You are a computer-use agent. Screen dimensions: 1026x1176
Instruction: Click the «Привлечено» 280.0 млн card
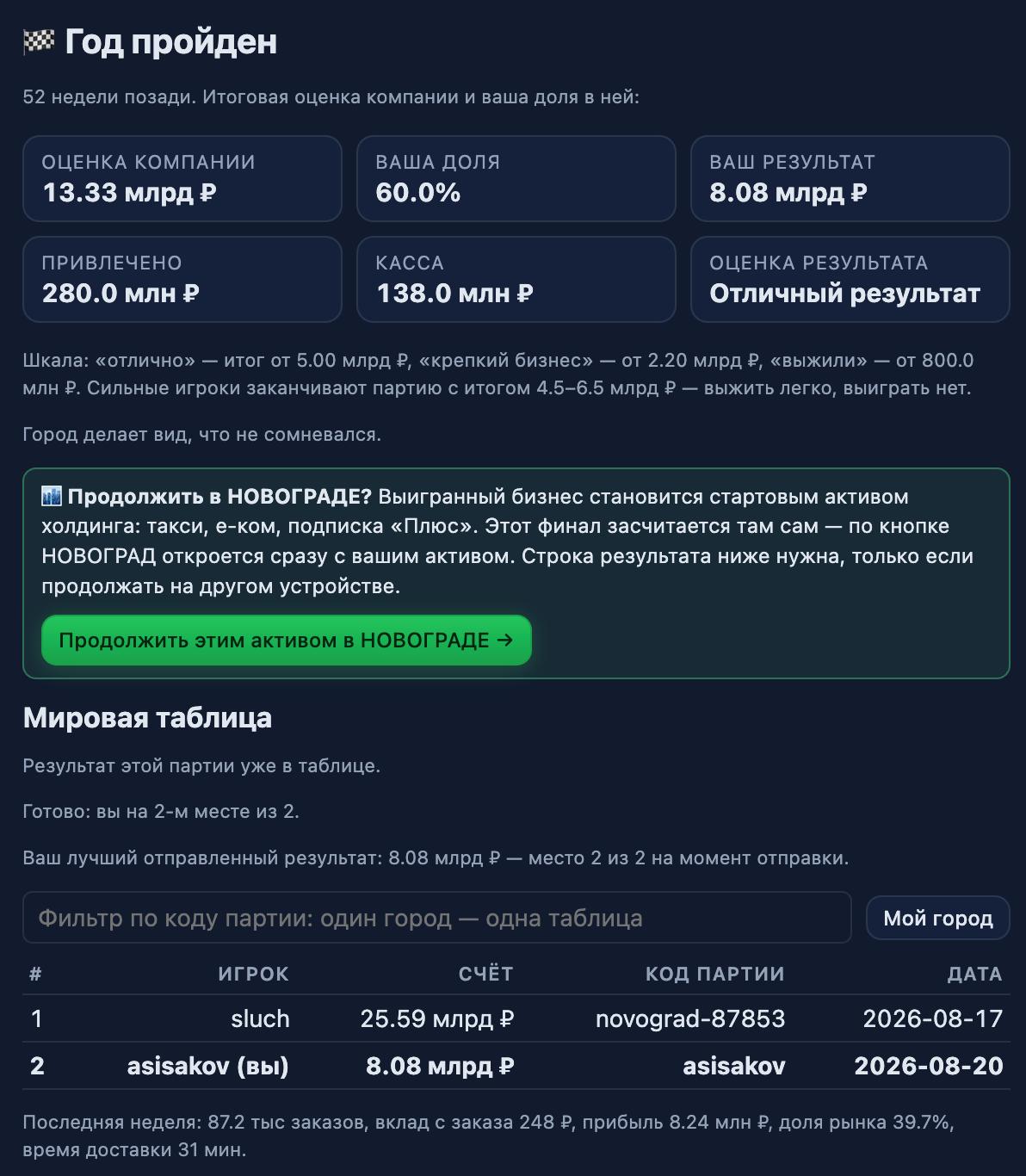pyautogui.click(x=182, y=279)
